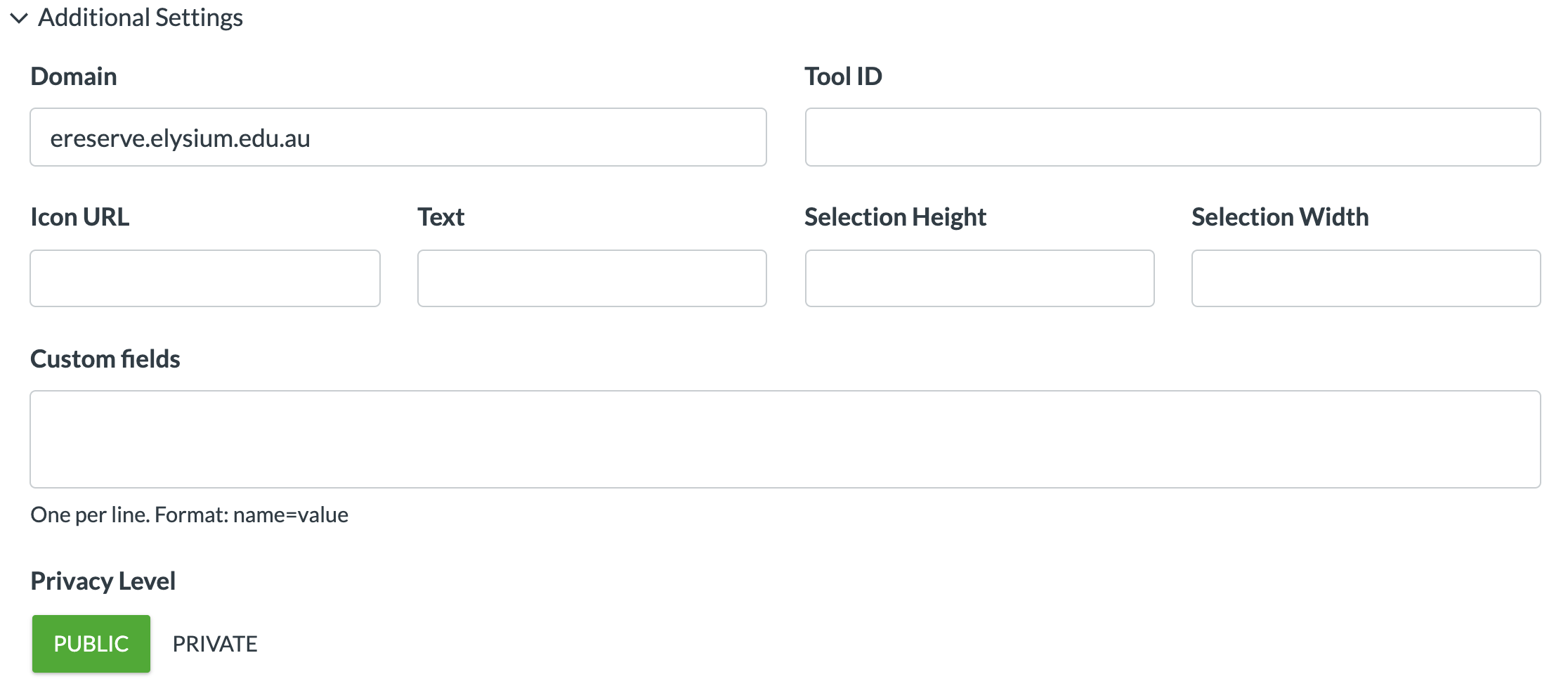Click the Text input field

[x=592, y=278]
